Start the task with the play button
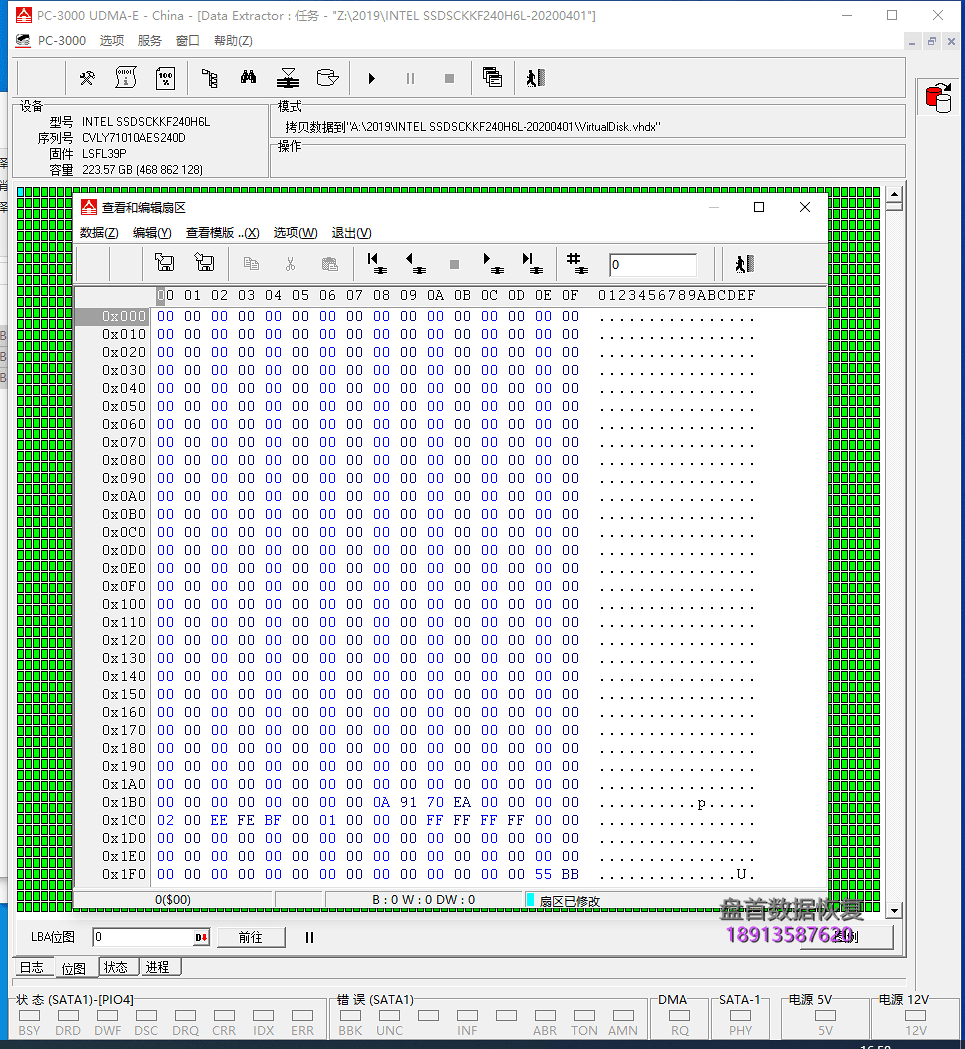Screen dimensions: 965x1049 (371, 78)
